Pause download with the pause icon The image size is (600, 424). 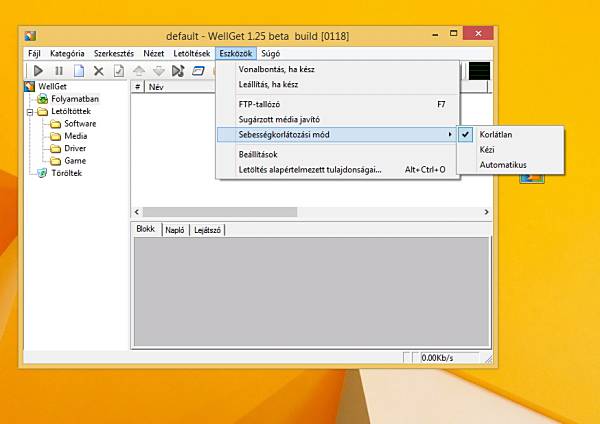pos(59,71)
